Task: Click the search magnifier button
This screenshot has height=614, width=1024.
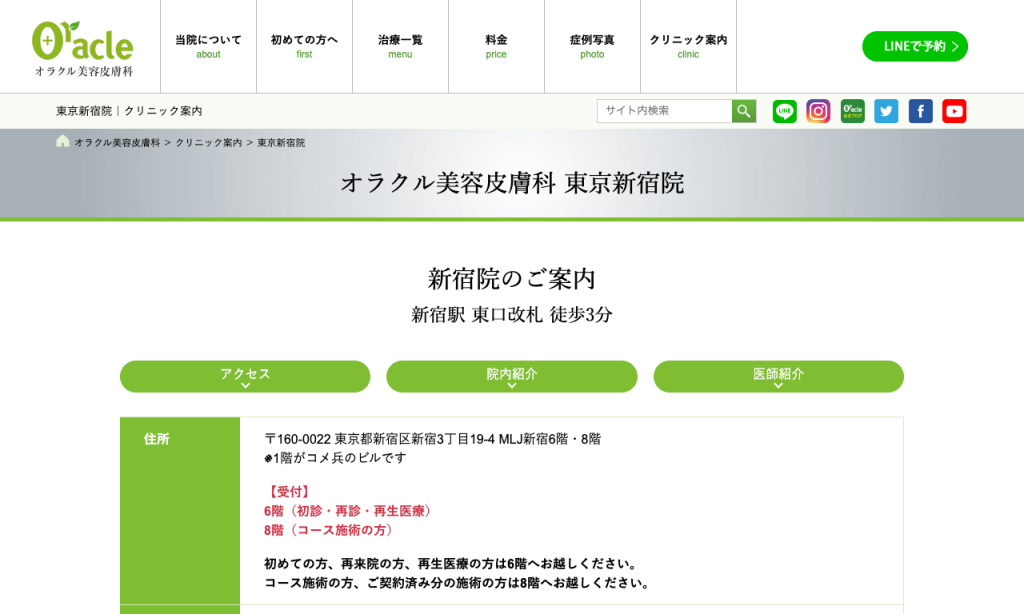Action: pos(744,111)
